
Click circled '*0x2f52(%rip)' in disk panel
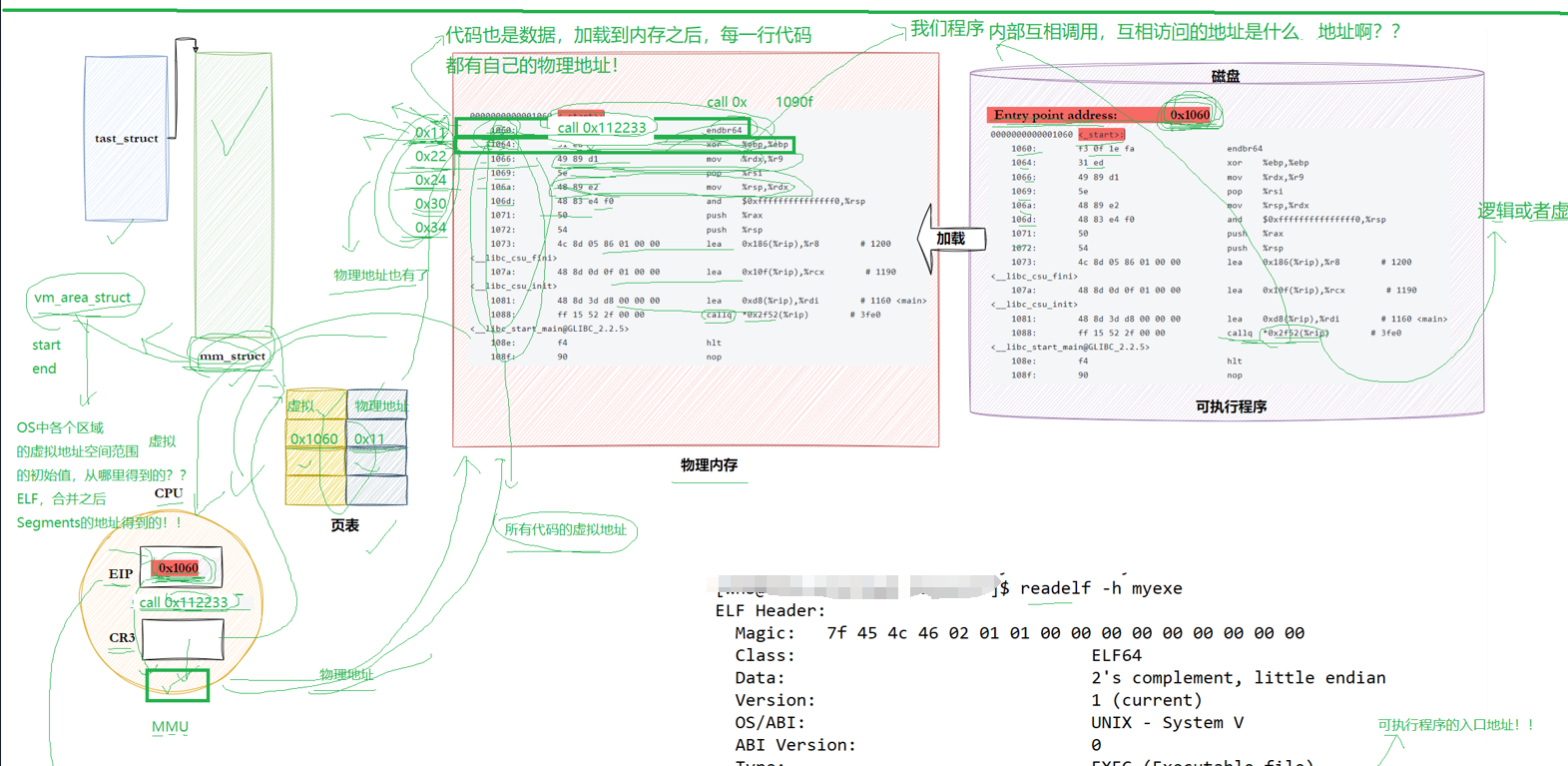click(1295, 333)
